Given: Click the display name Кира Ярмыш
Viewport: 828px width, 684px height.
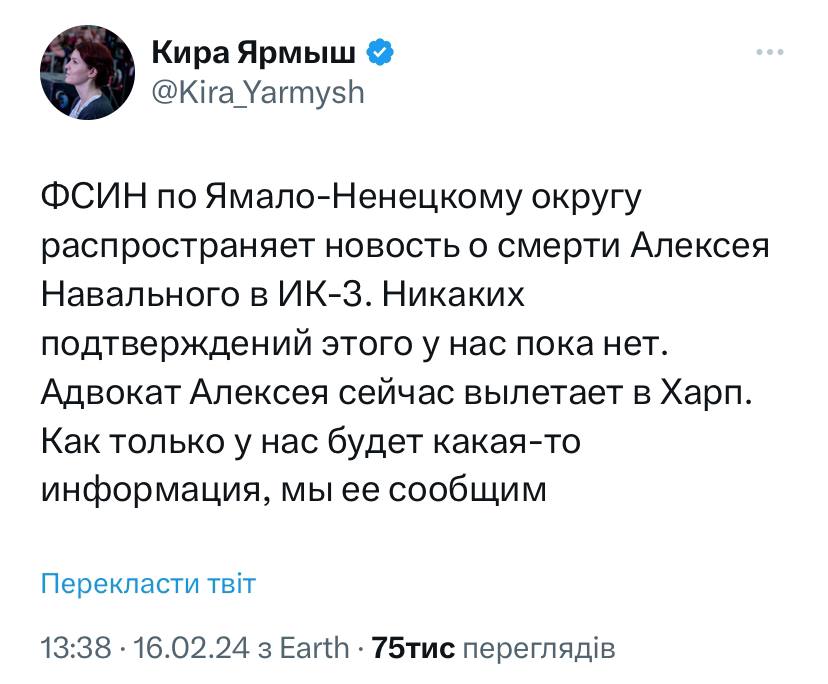Looking at the screenshot, I should click(256, 53).
